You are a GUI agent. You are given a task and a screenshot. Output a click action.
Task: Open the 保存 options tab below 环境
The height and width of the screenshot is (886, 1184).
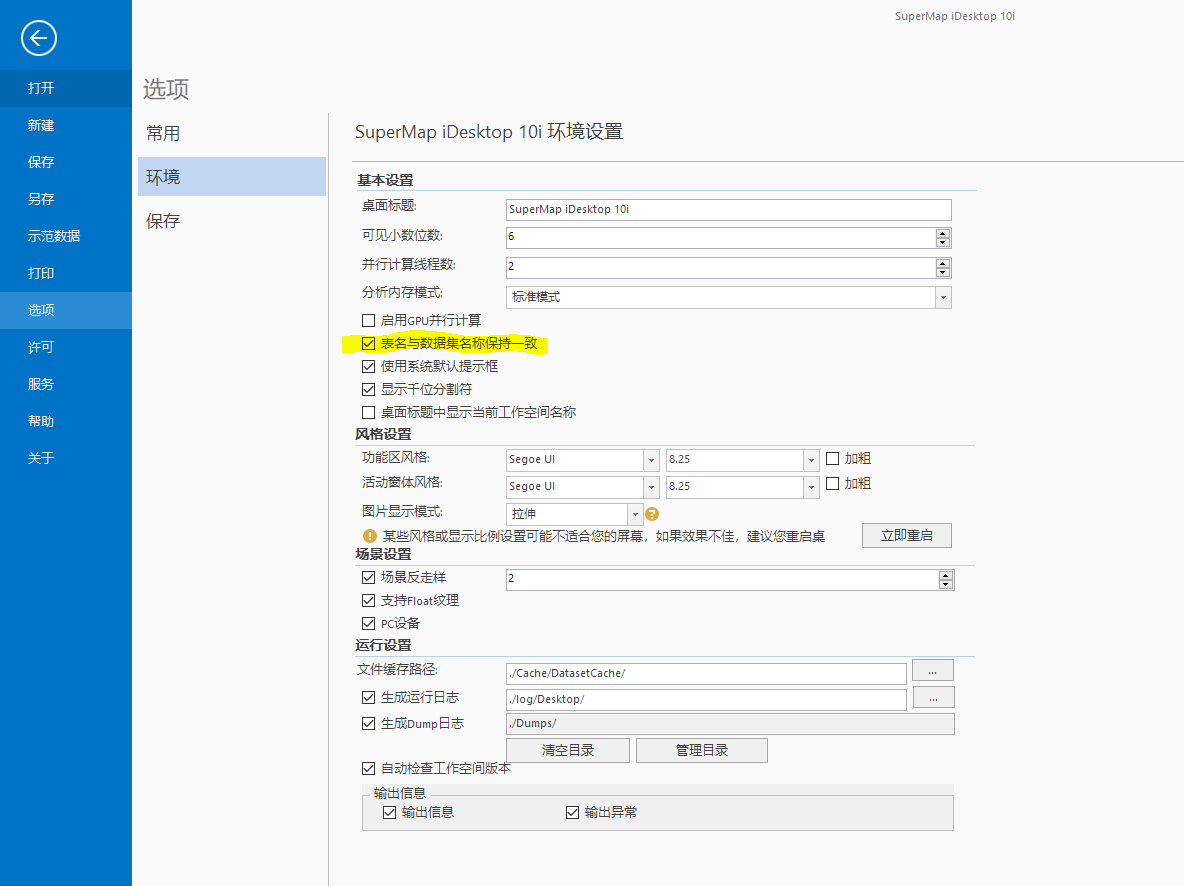pyautogui.click(x=232, y=221)
